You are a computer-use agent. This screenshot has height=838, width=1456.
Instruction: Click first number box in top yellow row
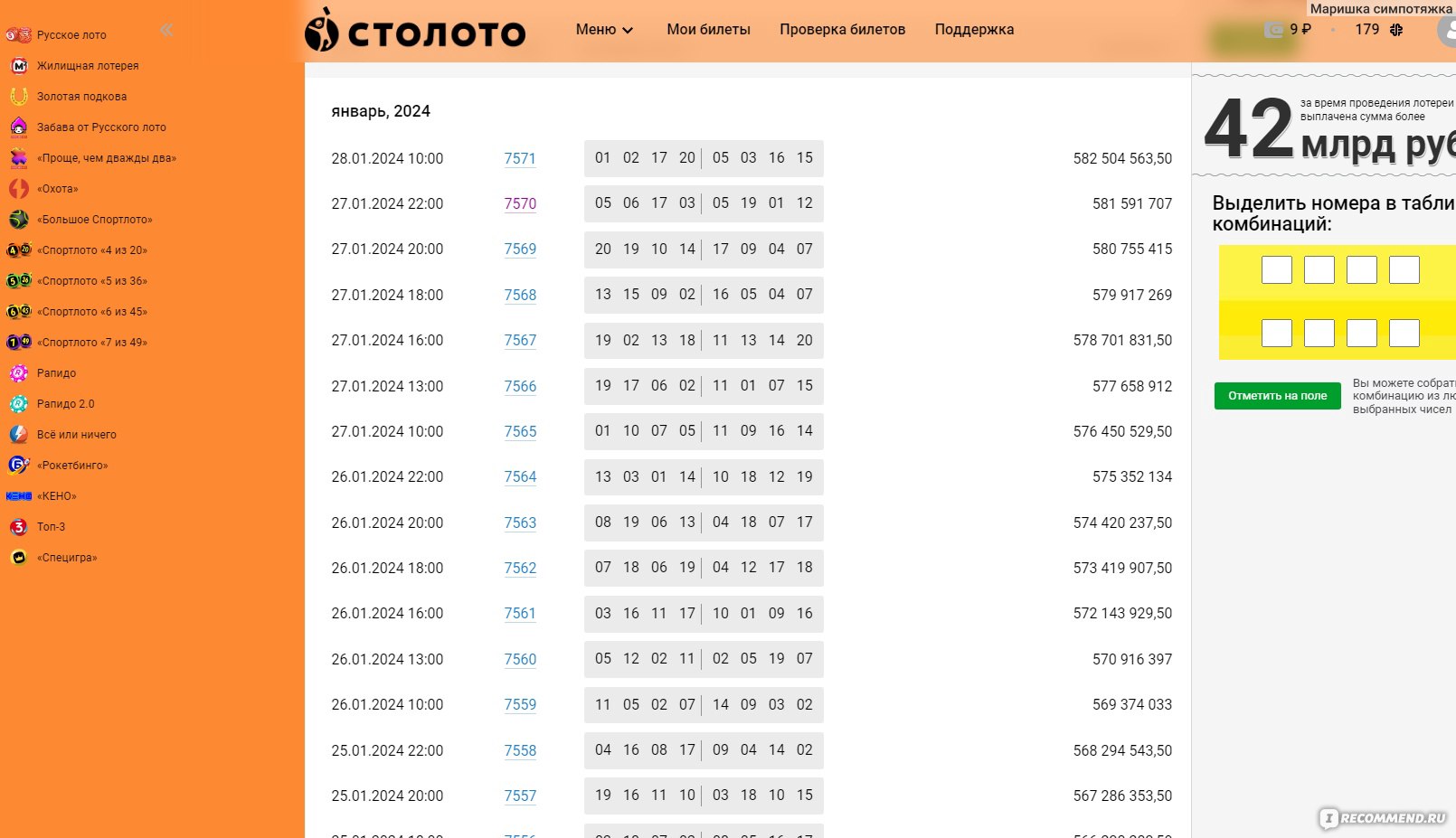pyautogui.click(x=1277, y=270)
